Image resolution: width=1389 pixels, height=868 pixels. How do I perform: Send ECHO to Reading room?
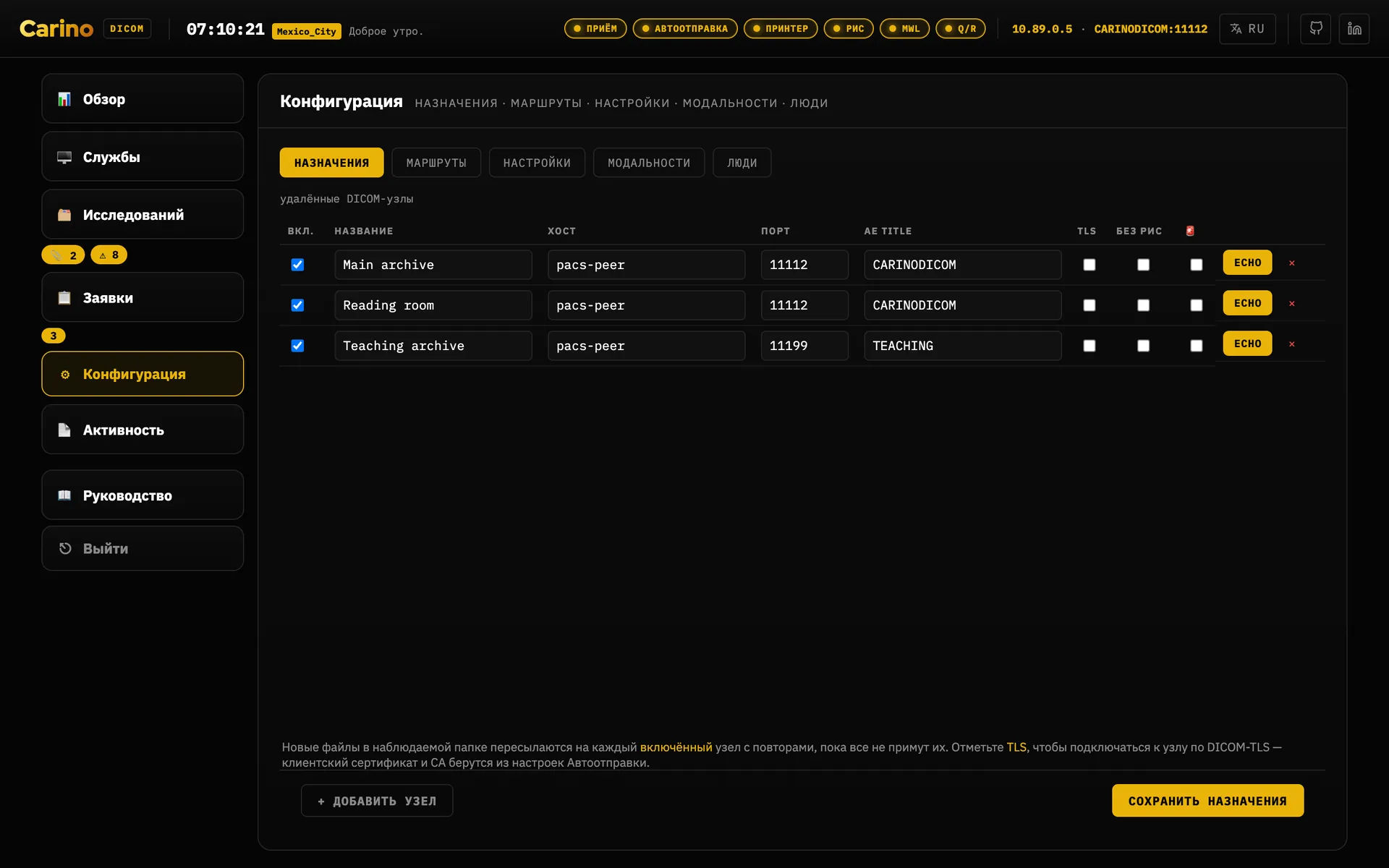(x=1247, y=303)
